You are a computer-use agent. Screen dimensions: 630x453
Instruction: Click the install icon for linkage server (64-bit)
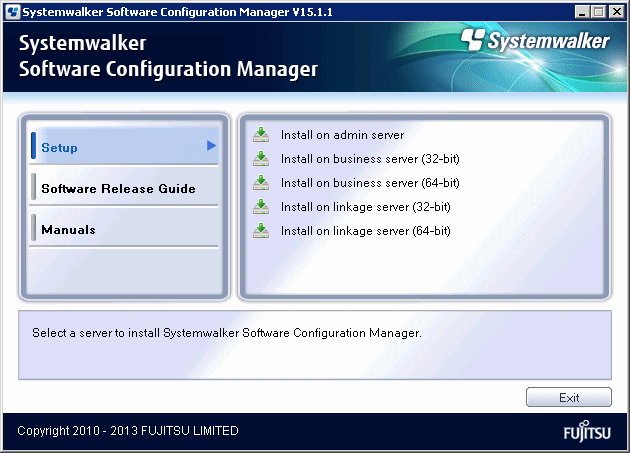tap(261, 231)
